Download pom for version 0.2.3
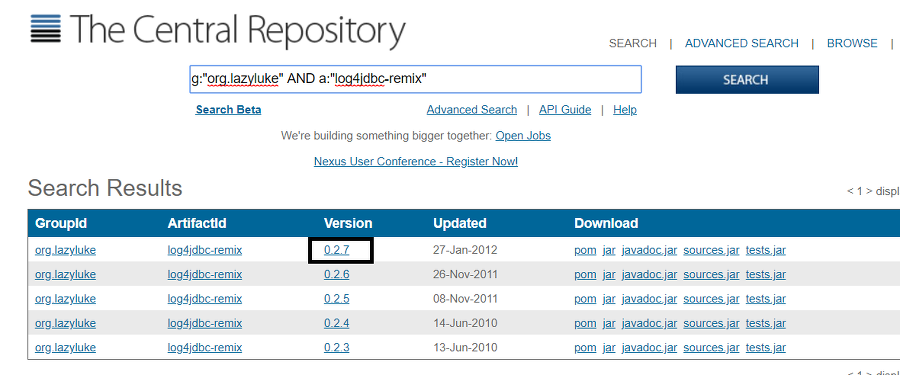900x375 pixels. (x=585, y=347)
